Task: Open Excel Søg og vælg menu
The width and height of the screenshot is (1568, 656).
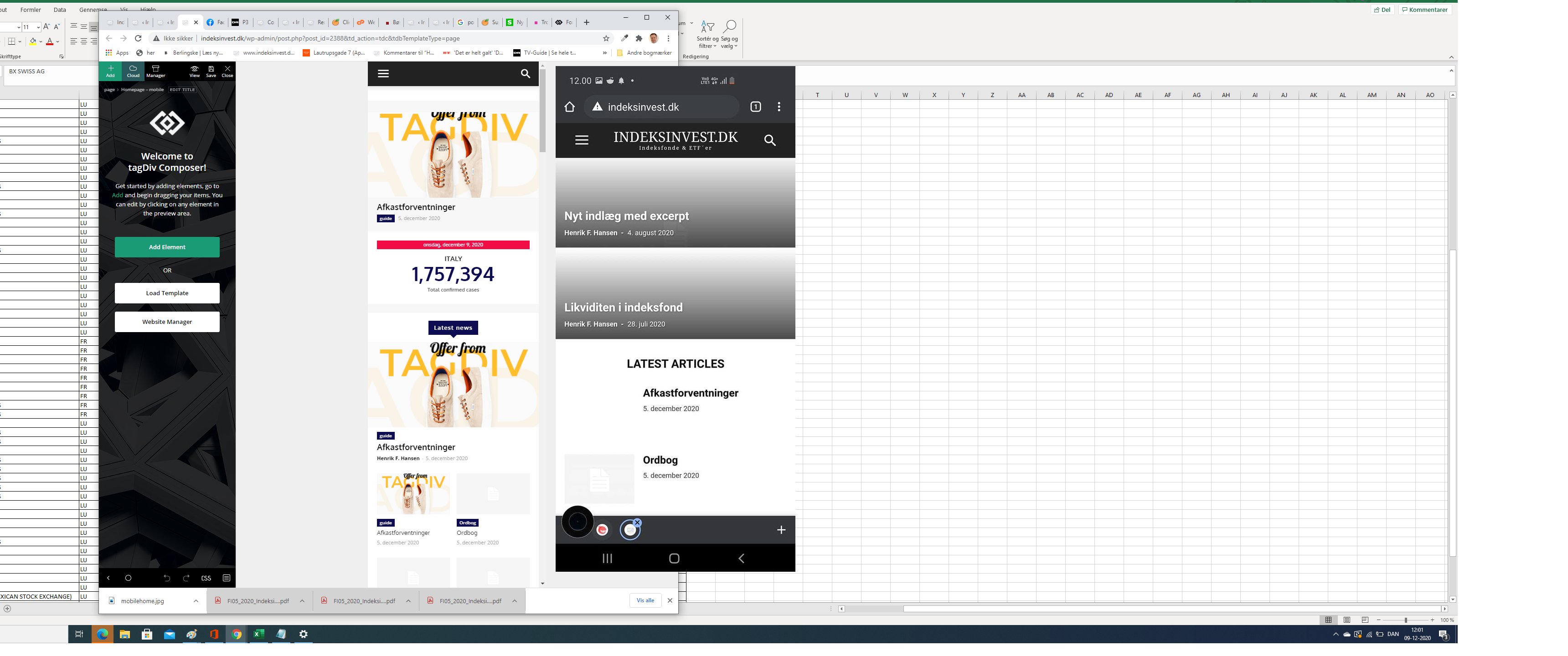Action: [x=729, y=34]
